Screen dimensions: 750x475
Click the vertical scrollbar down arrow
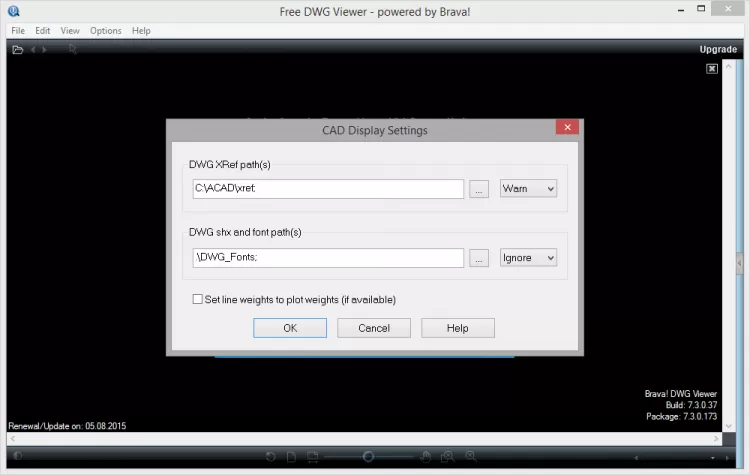click(x=728, y=426)
